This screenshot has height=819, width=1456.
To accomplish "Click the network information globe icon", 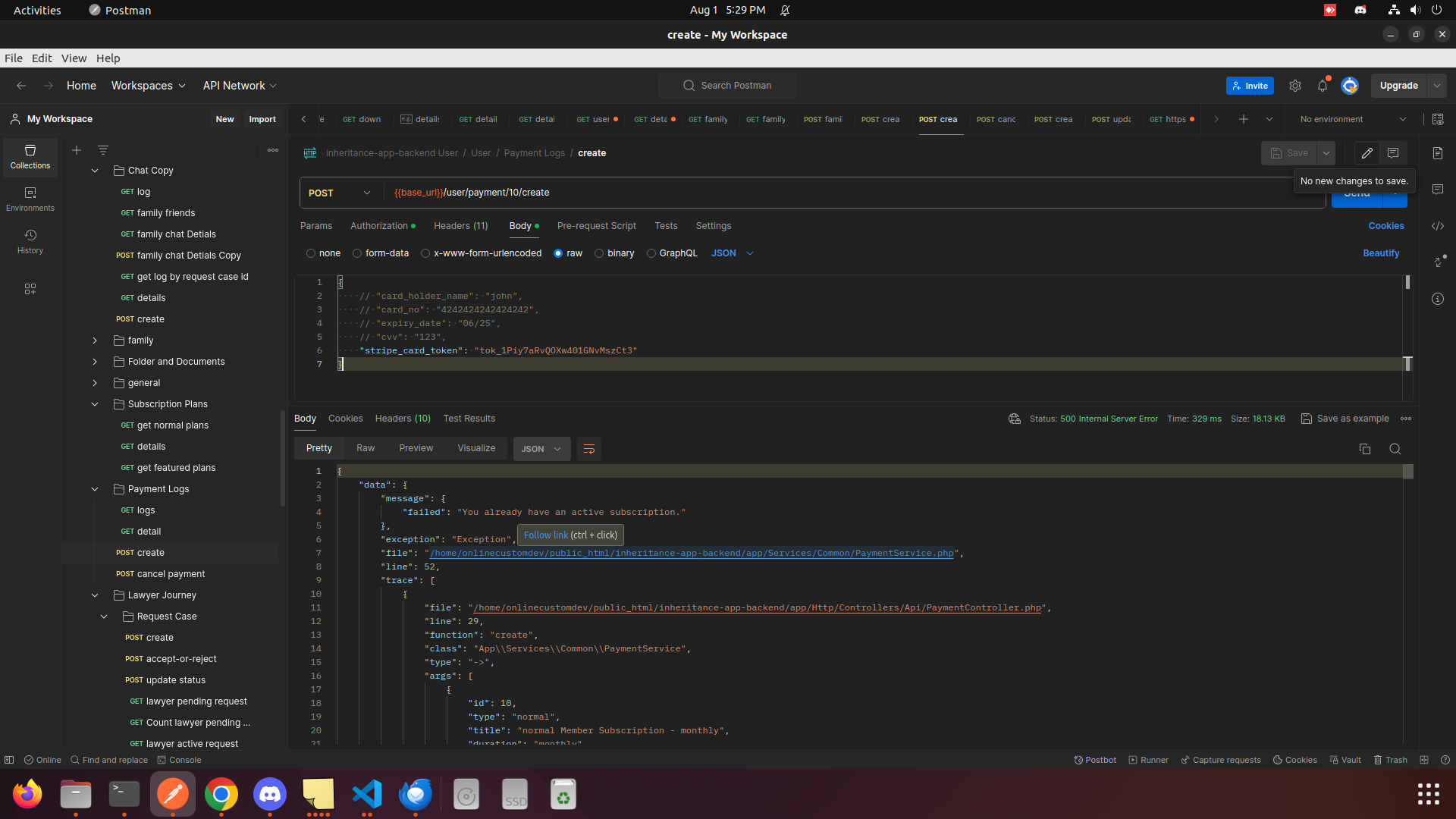I will pyautogui.click(x=1015, y=419).
